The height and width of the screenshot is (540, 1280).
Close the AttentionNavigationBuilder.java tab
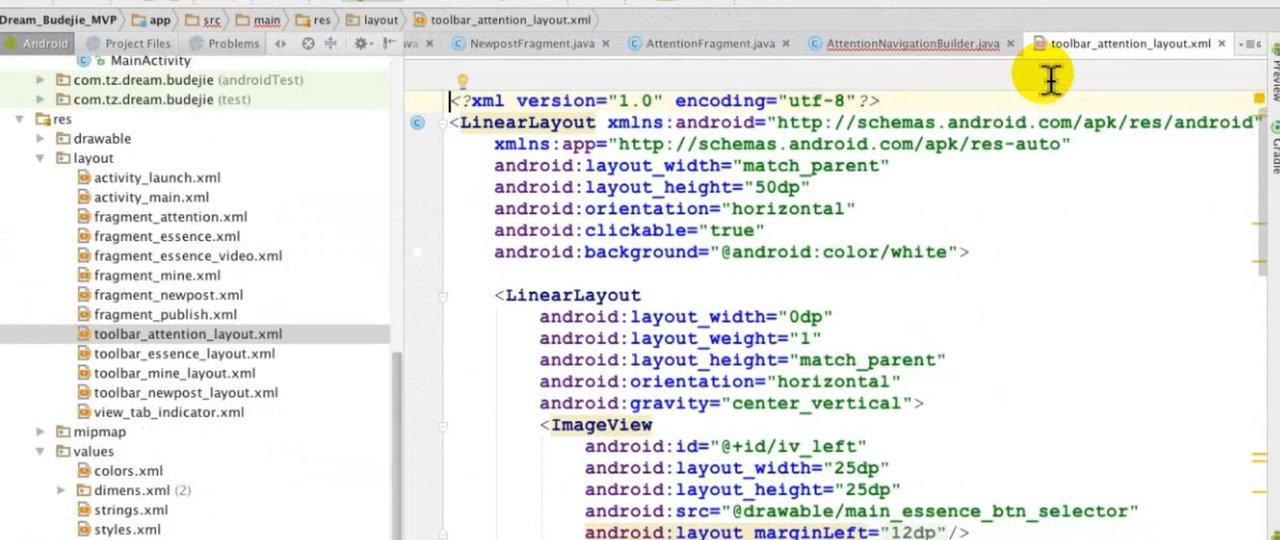click(x=1010, y=44)
